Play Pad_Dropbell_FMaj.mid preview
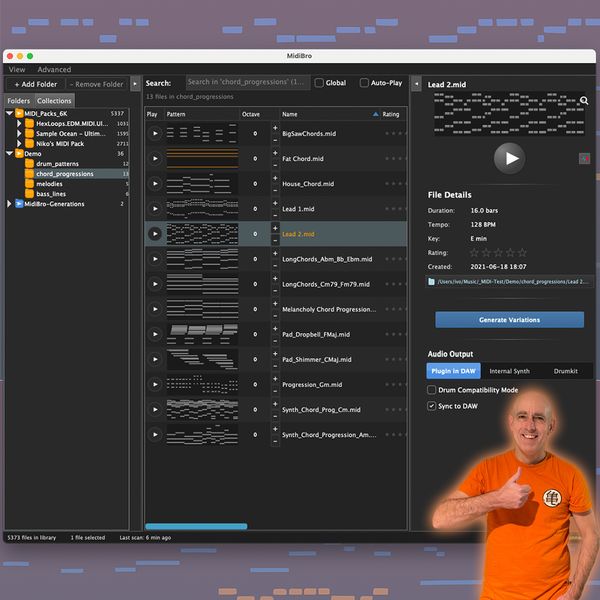The width and height of the screenshot is (600, 600). (155, 334)
